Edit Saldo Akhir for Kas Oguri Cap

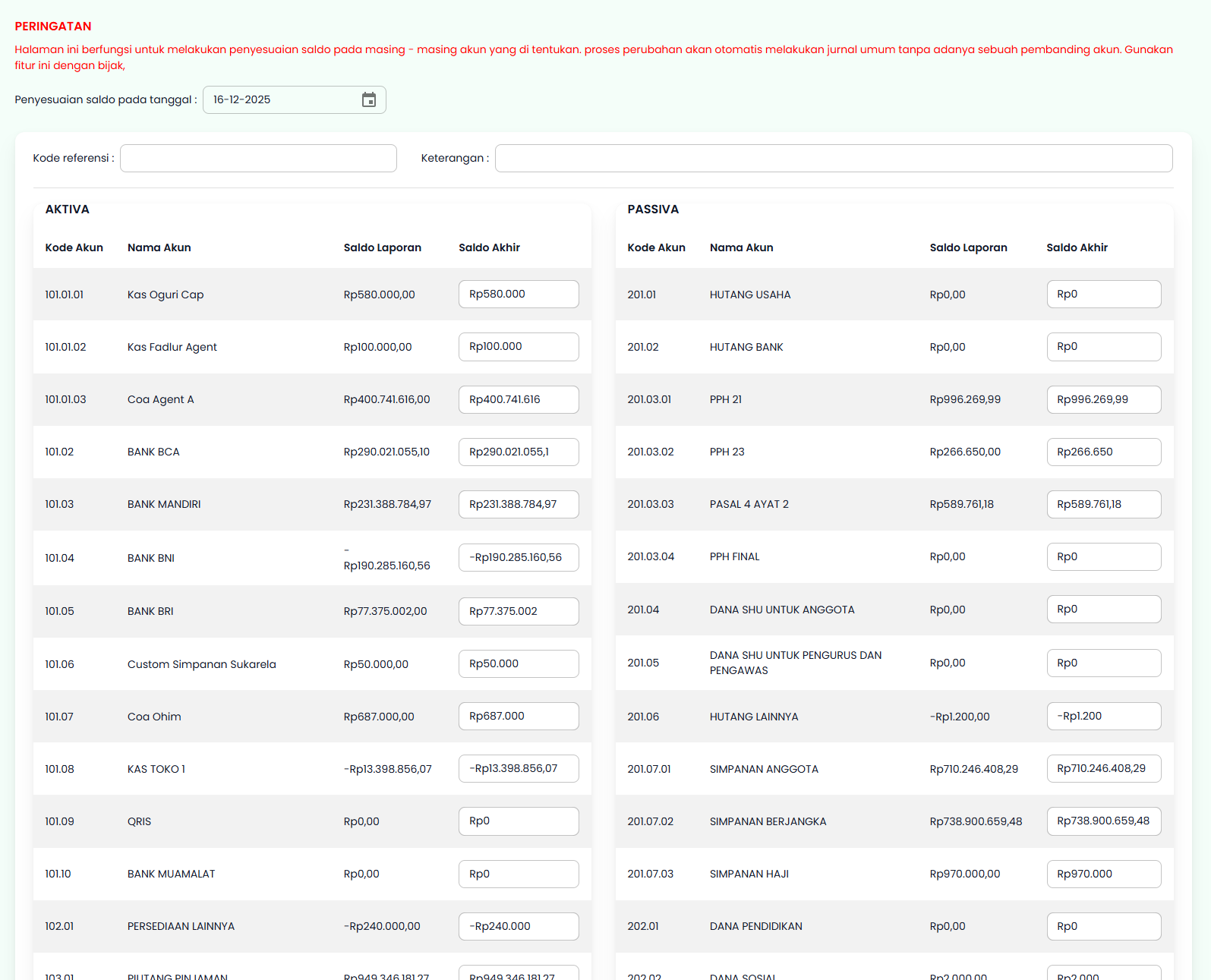point(519,295)
